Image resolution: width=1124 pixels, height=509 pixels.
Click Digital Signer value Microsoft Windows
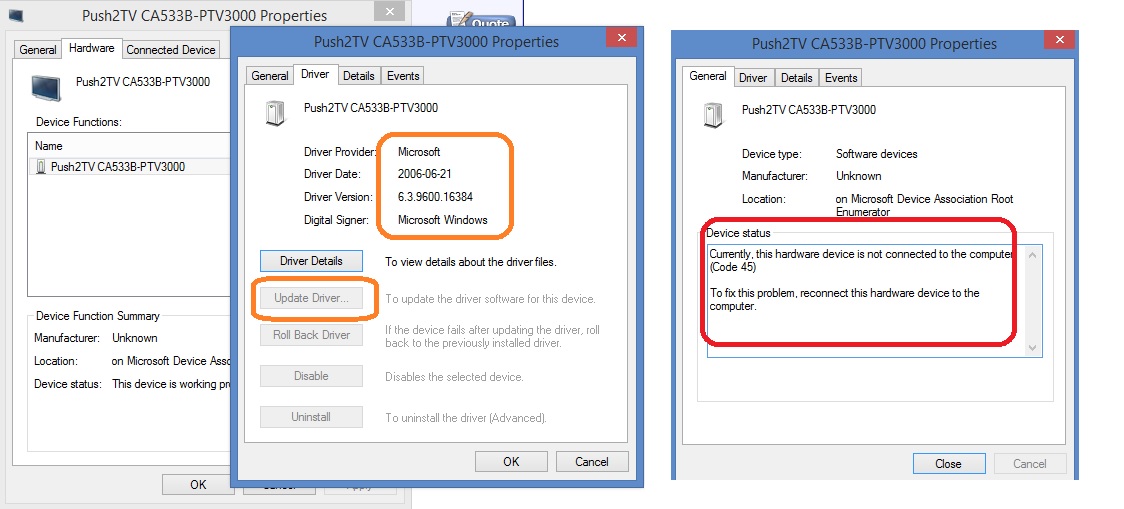click(x=442, y=220)
